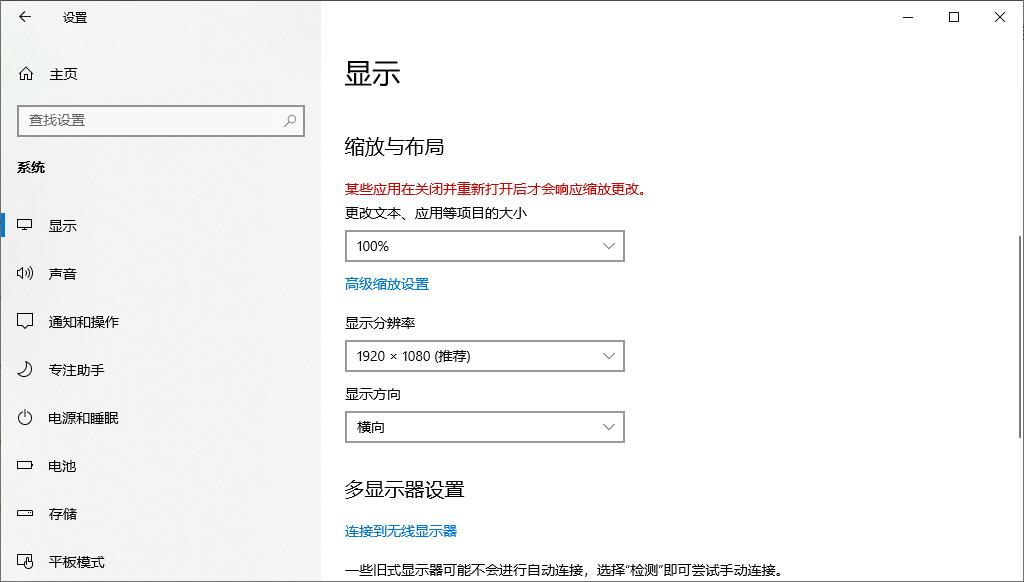Open the 100% scaling dropdown

tap(485, 246)
